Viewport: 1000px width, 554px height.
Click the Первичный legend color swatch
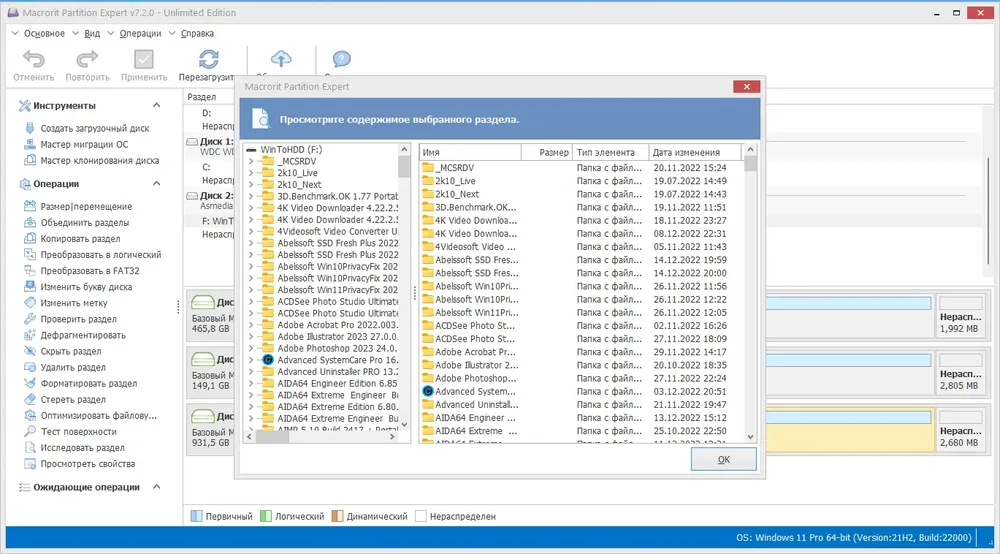click(x=196, y=516)
